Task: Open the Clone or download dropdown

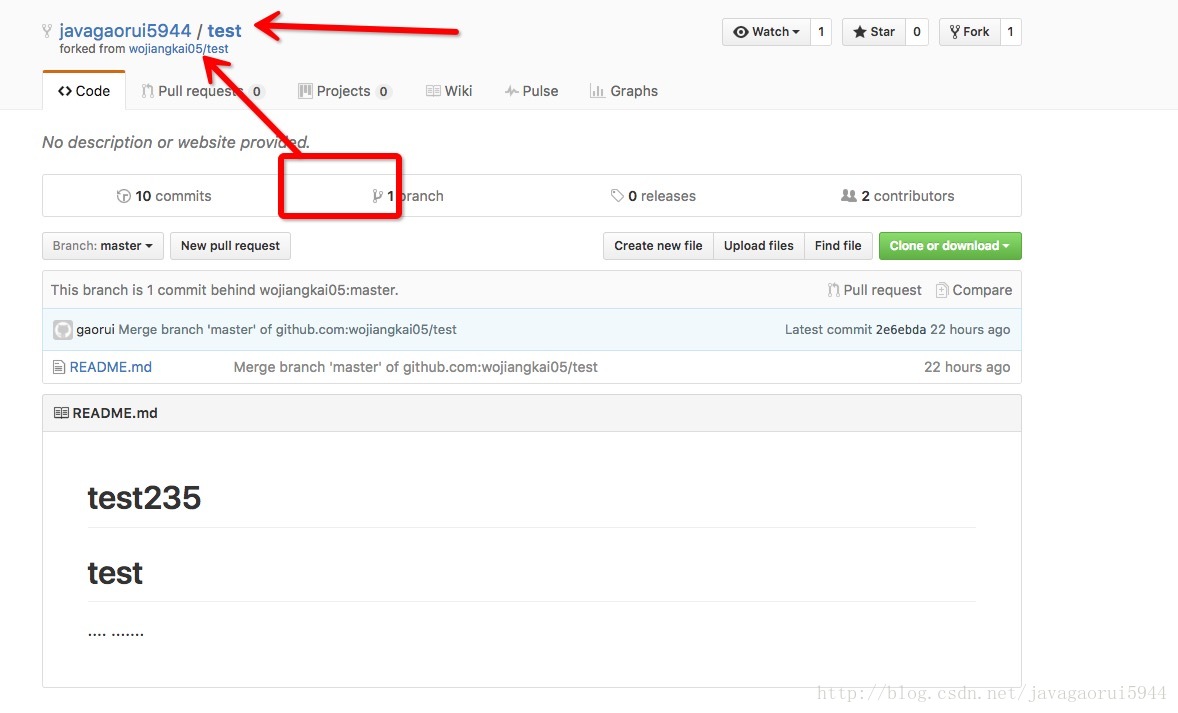Action: click(x=950, y=246)
